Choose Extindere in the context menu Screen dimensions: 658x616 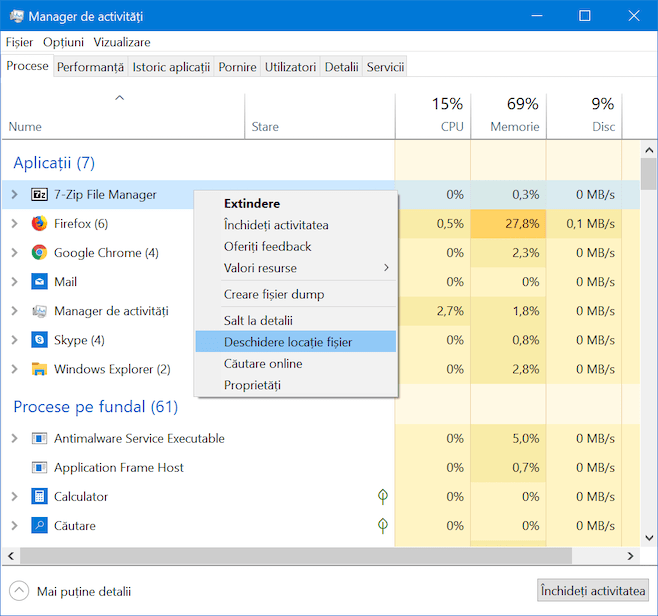(x=296, y=204)
